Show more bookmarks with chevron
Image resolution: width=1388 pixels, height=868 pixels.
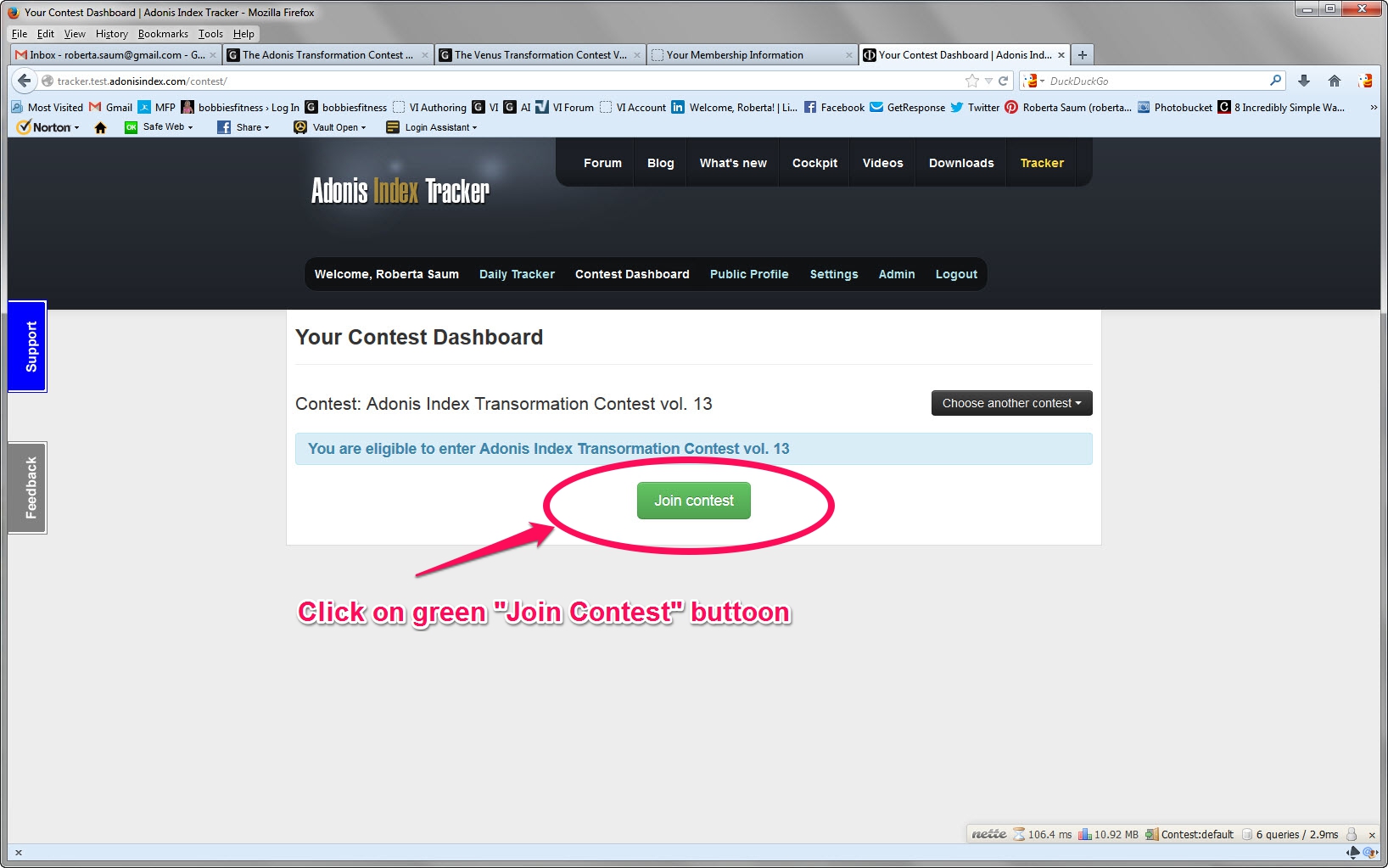tap(1374, 108)
